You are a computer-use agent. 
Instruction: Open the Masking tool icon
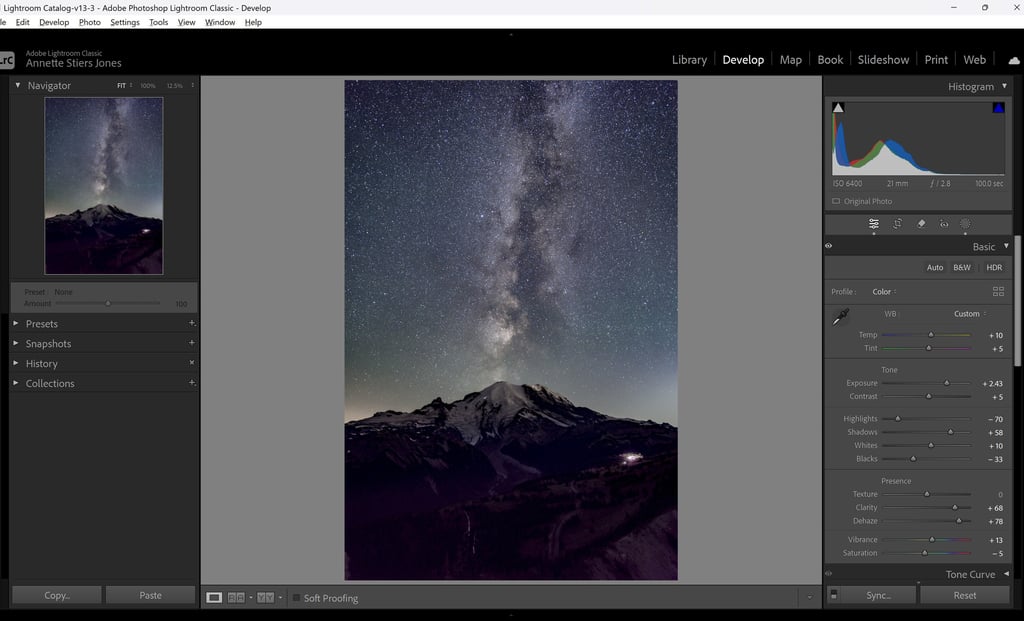coord(965,223)
